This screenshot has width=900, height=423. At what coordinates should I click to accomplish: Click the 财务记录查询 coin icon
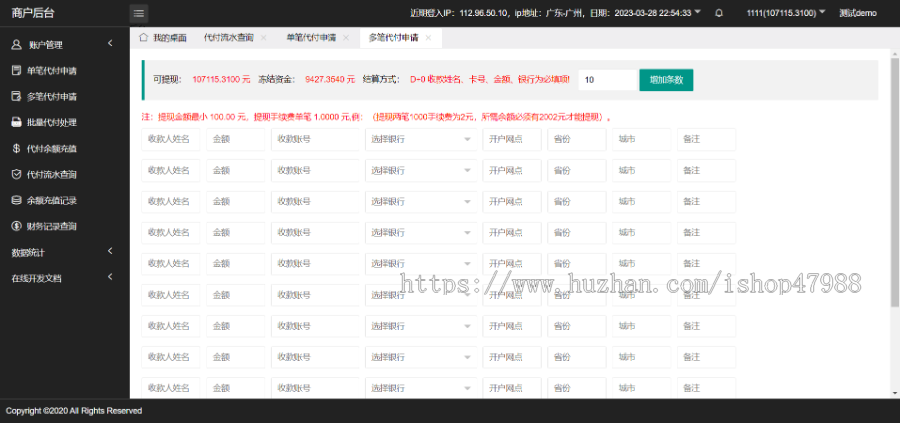pyautogui.click(x=17, y=226)
